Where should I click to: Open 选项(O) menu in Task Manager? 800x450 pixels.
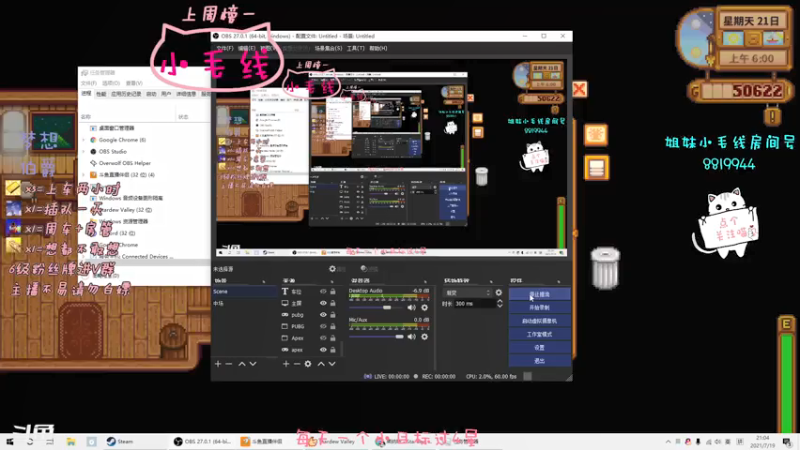click(x=111, y=83)
